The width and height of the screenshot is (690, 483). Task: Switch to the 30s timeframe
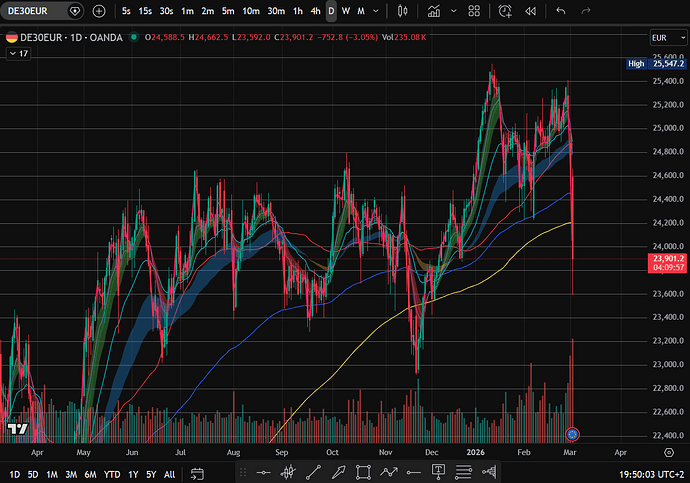[166, 11]
